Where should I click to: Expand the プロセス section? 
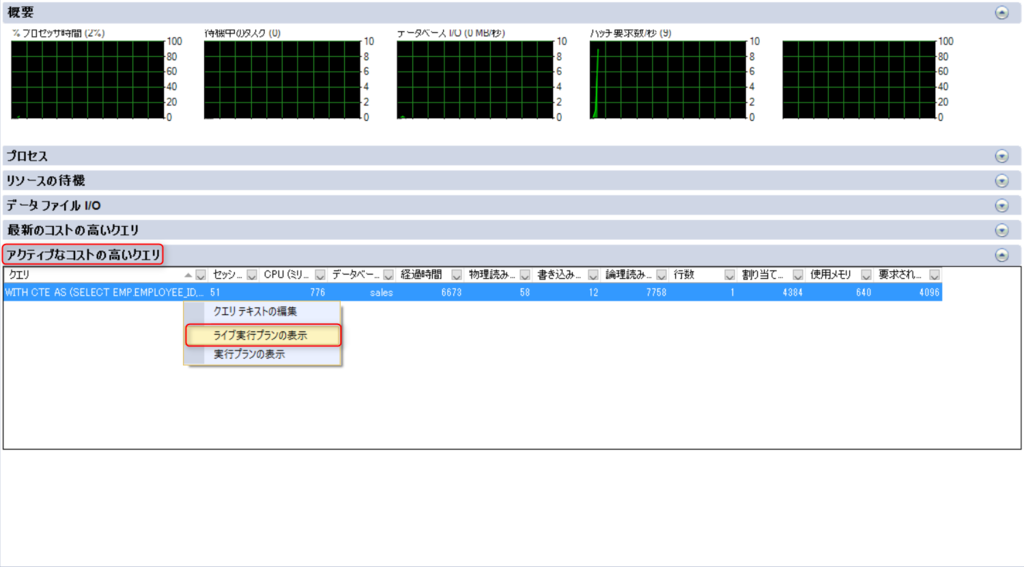pyautogui.click(x=1001, y=156)
